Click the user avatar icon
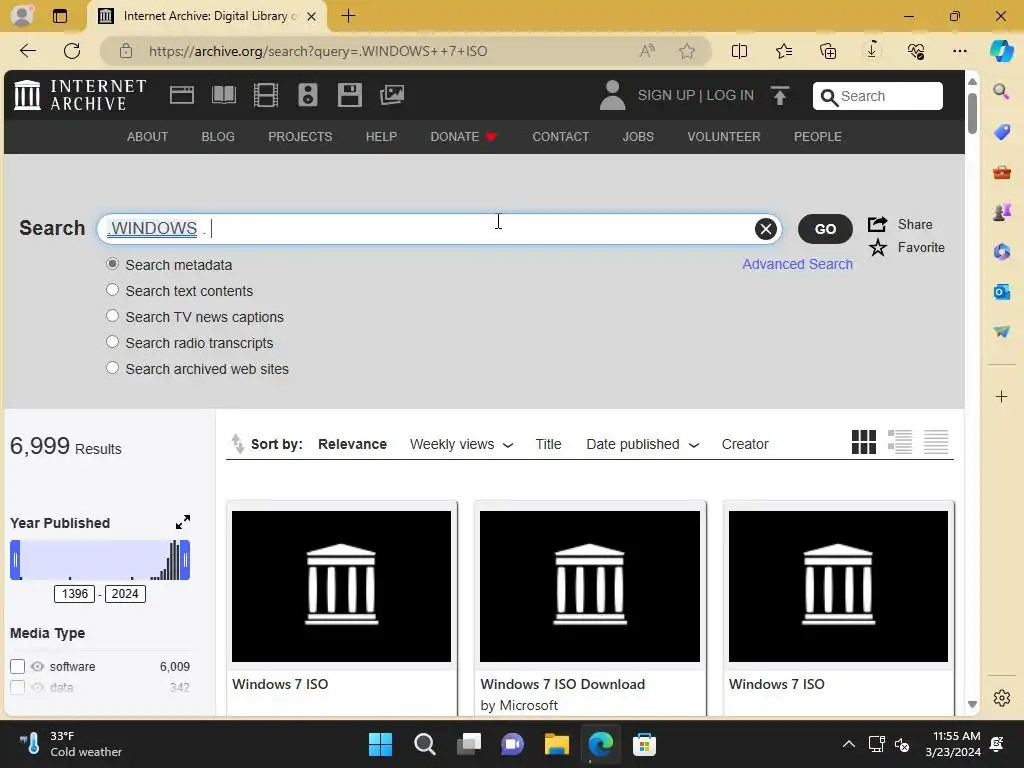Screen dimensions: 1024x768 pyautogui.click(x=612, y=95)
